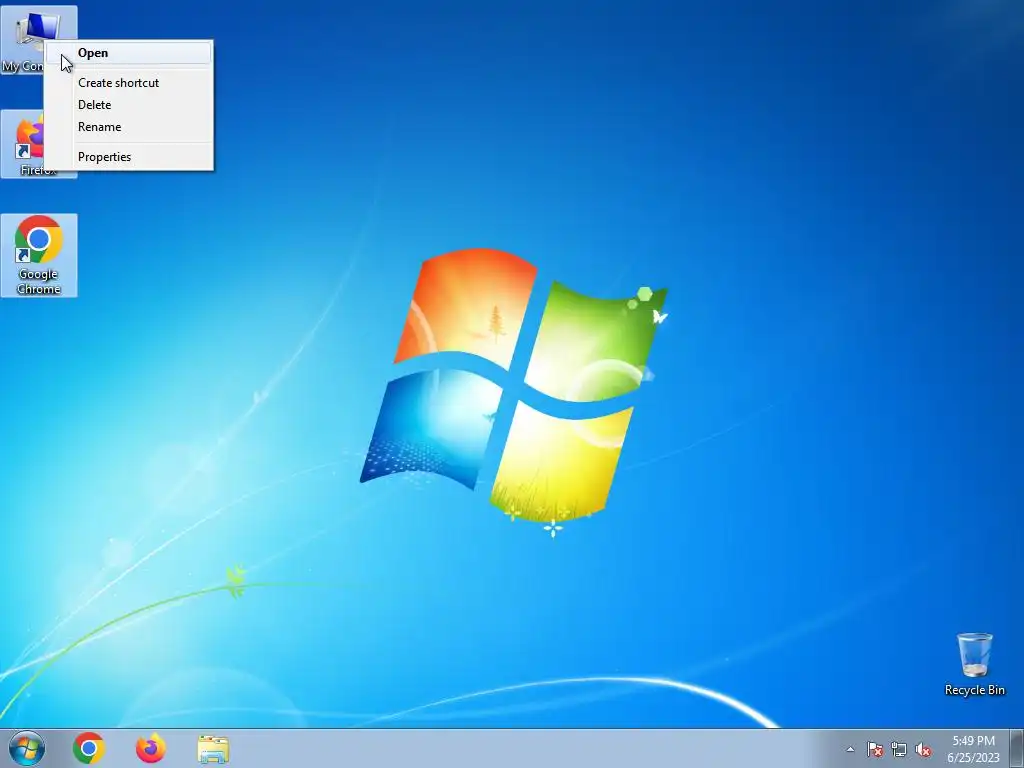Show hidden system tray icons
The height and width of the screenshot is (768, 1024).
pos(850,749)
